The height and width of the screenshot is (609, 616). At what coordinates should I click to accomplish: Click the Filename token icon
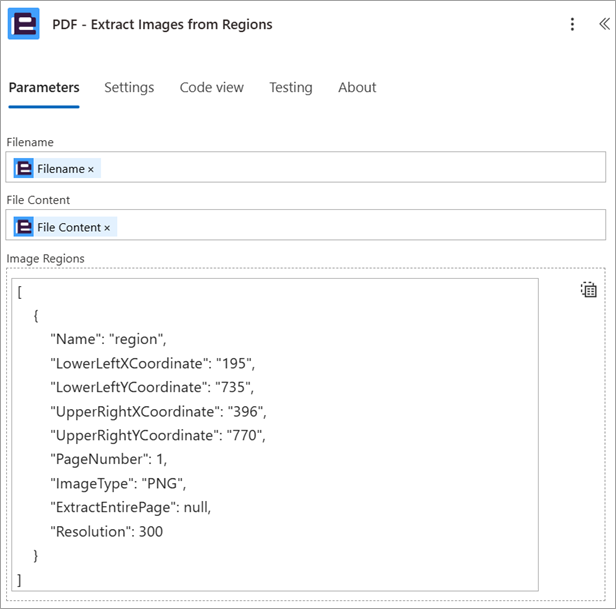click(x=24, y=169)
